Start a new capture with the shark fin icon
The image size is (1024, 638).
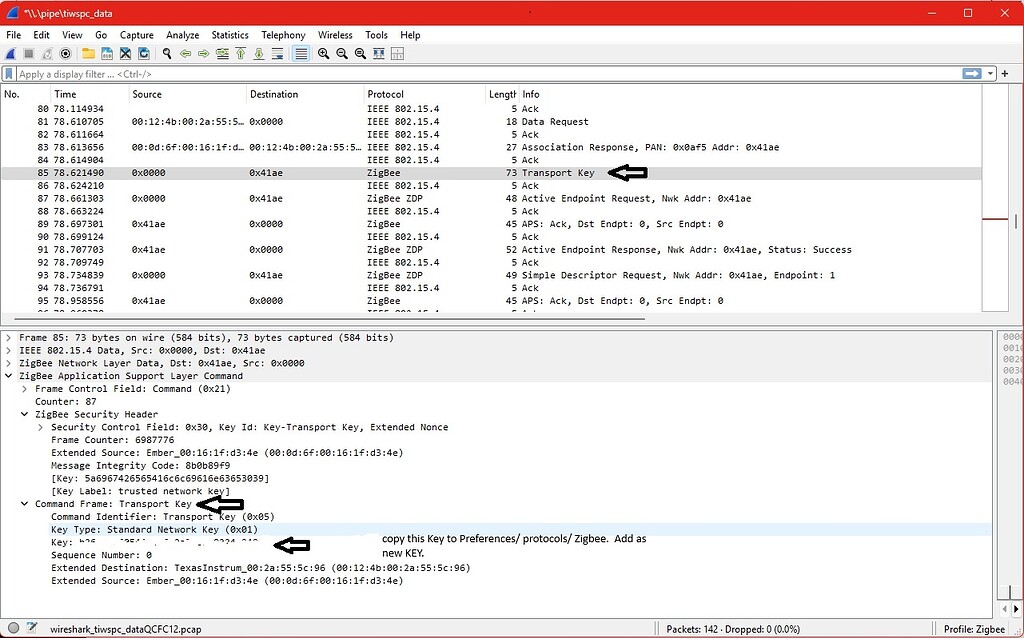(x=13, y=53)
